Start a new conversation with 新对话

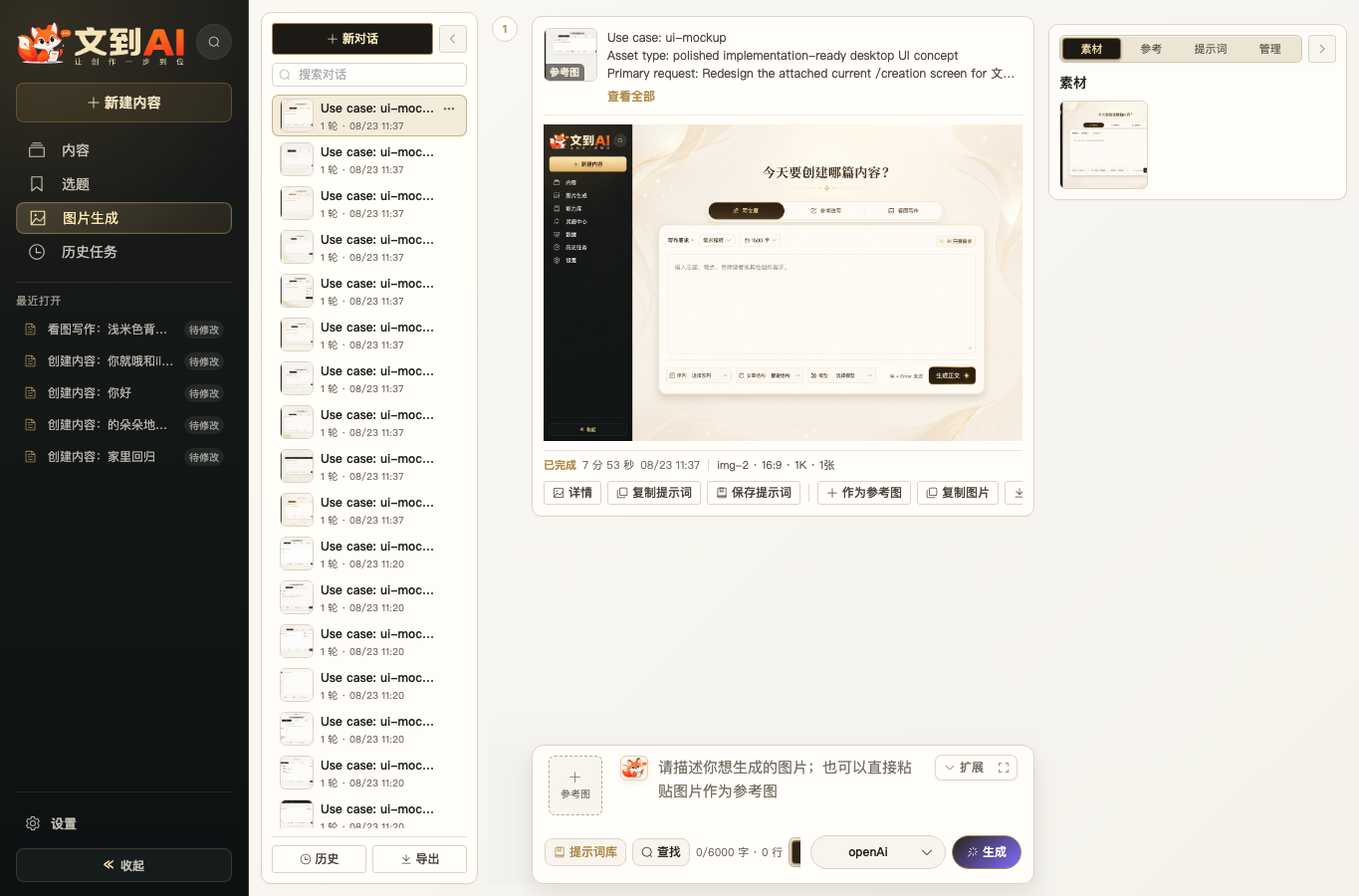tap(352, 39)
